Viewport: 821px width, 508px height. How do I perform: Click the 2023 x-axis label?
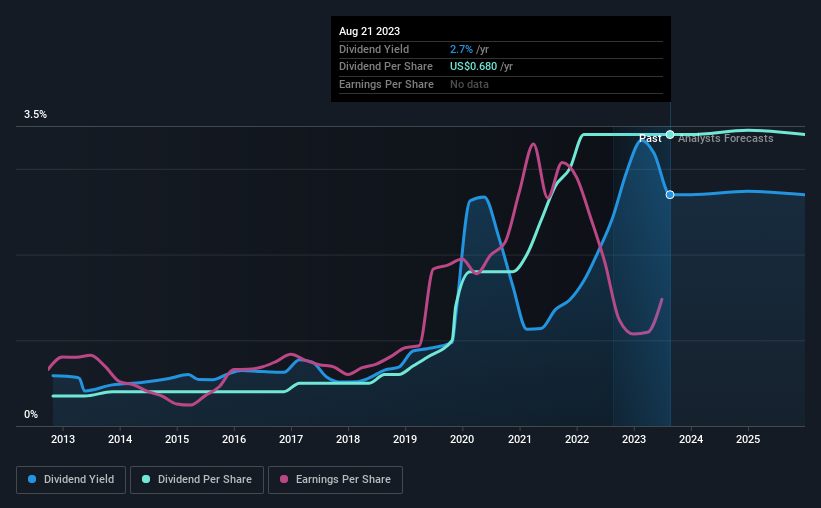[634, 439]
